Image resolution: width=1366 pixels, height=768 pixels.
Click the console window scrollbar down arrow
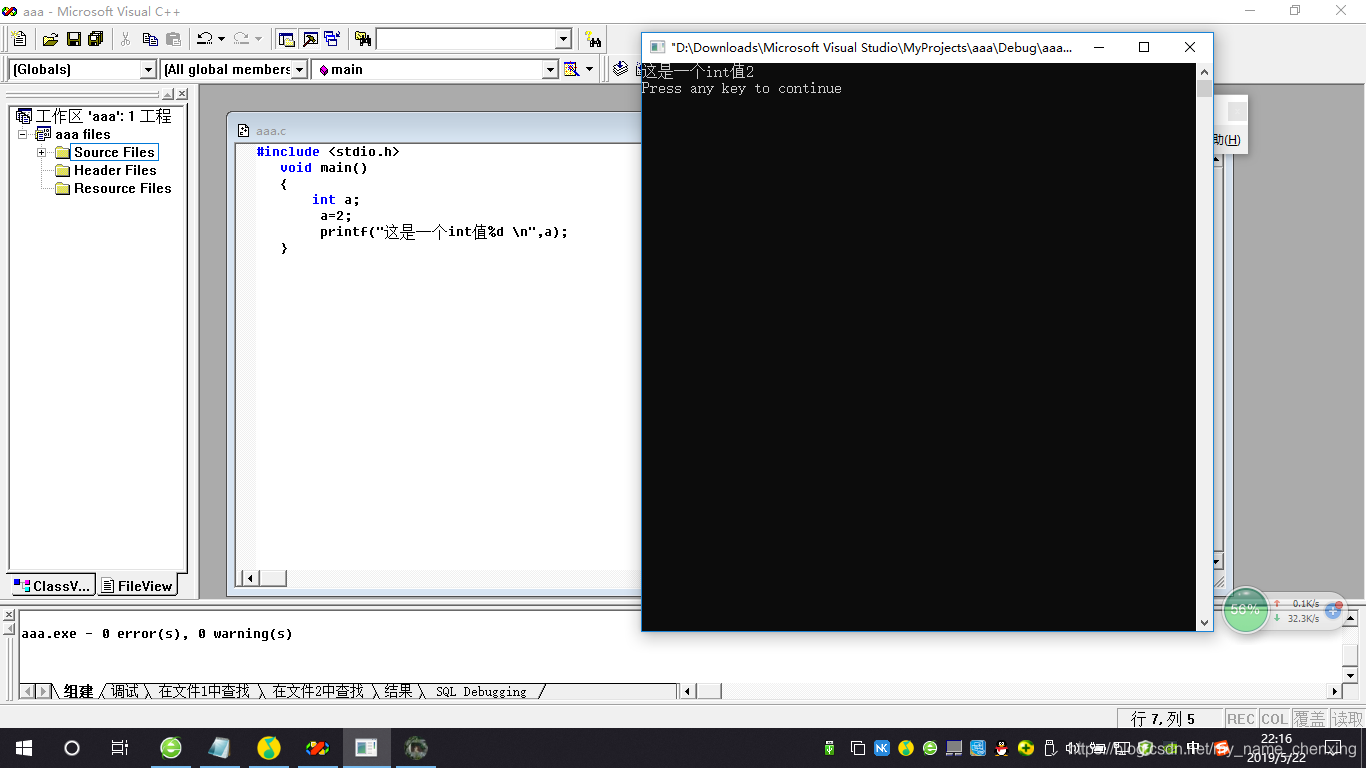1204,623
